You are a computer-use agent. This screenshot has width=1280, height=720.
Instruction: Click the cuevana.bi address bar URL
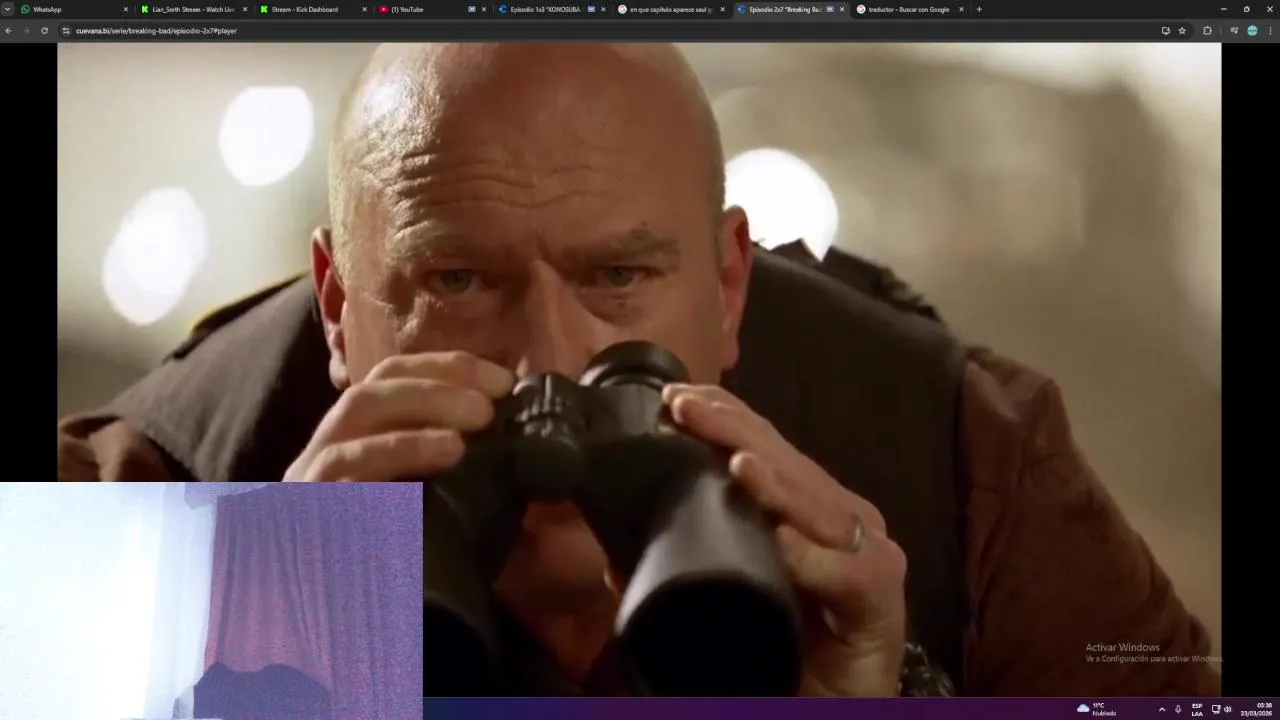point(156,31)
